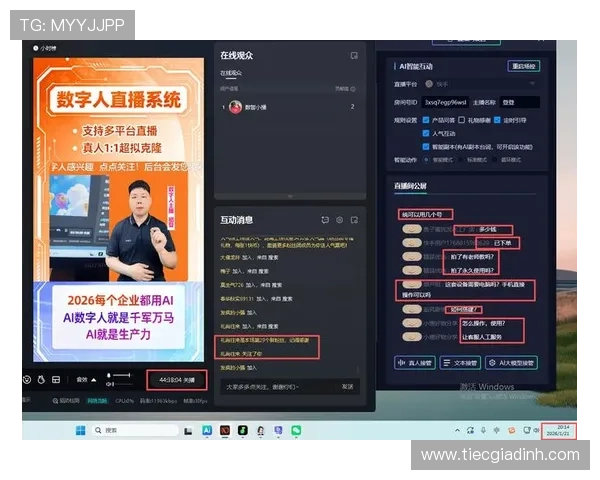Click the avatar next to 多少钱 comment

[412, 229]
